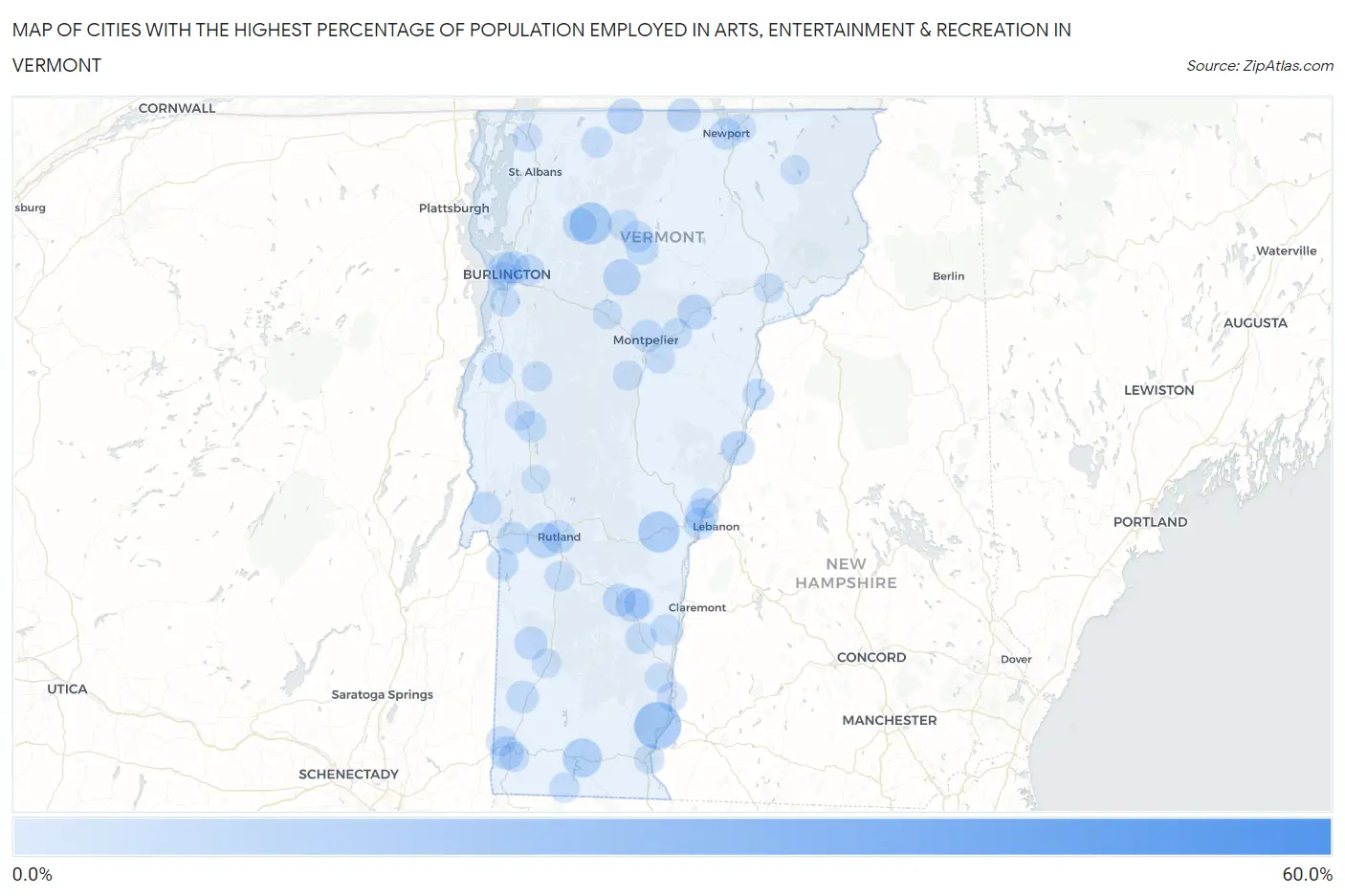Click the map title heading text
This screenshot has width=1345, height=896.
click(x=541, y=48)
